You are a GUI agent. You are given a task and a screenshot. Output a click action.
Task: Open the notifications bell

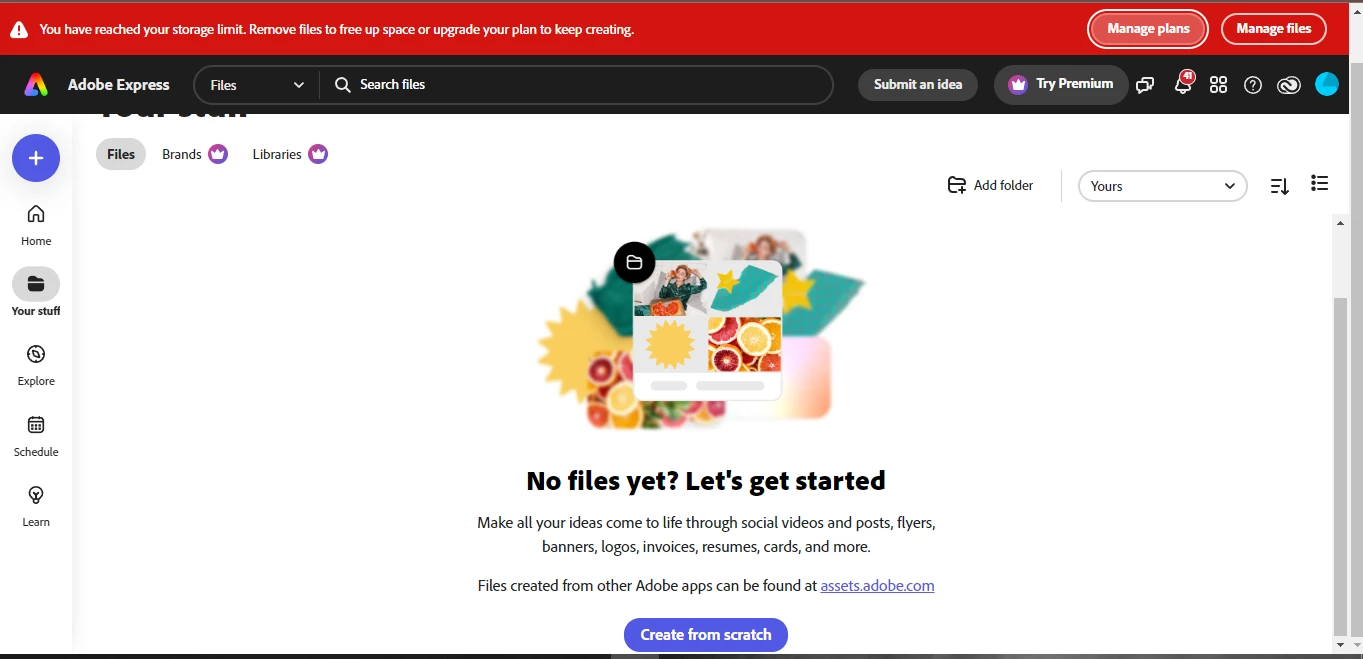coord(1183,84)
